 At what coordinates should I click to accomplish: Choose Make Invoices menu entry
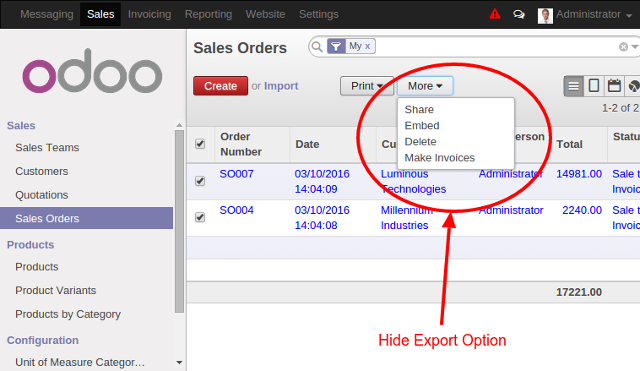(x=440, y=158)
